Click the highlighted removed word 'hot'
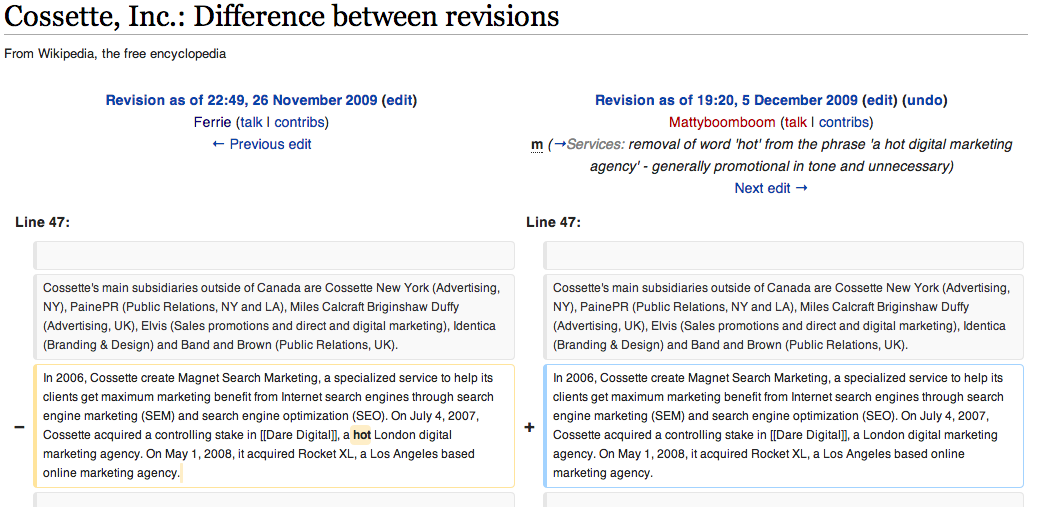1047x507 pixels. (361, 435)
